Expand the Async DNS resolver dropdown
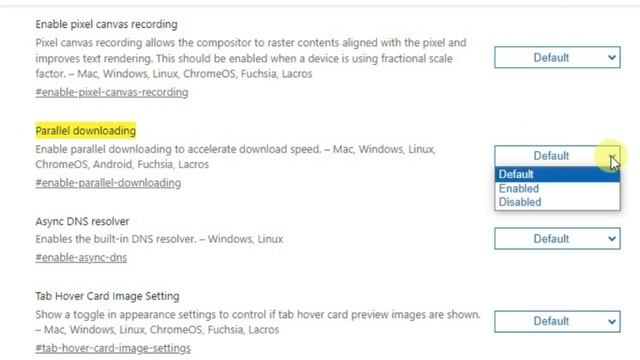Screen dimensions: 640x360 557,239
